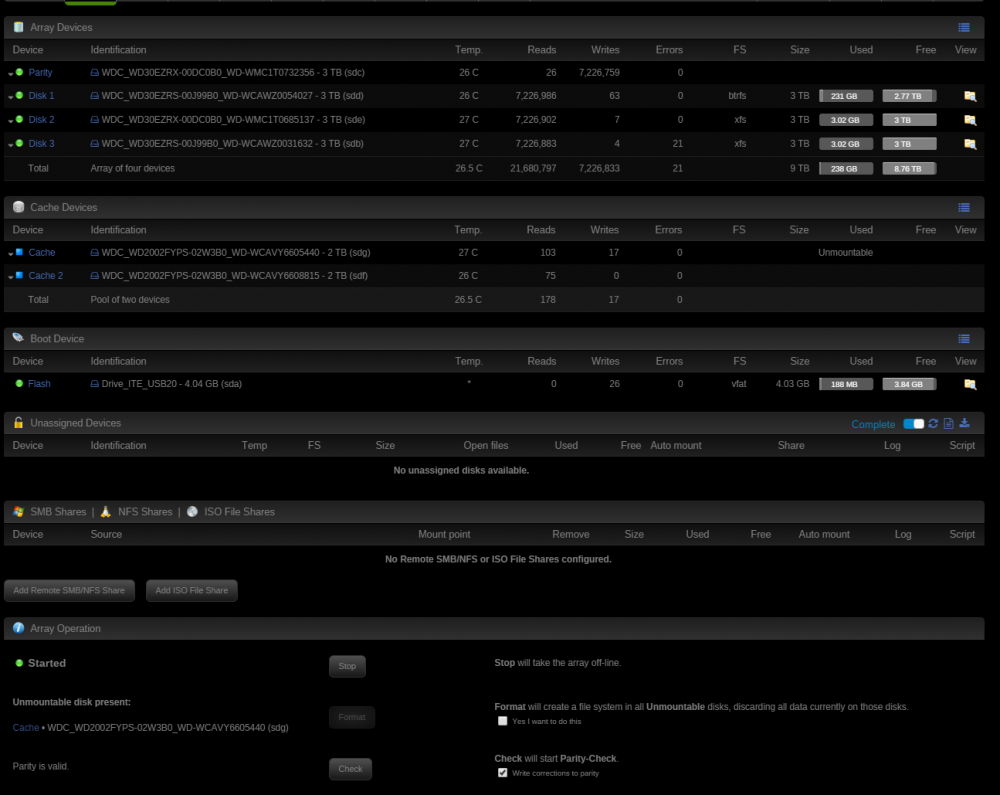This screenshot has height=795, width=1000.
Task: Click Total free bar 8.76 TB
Action: 909,169
